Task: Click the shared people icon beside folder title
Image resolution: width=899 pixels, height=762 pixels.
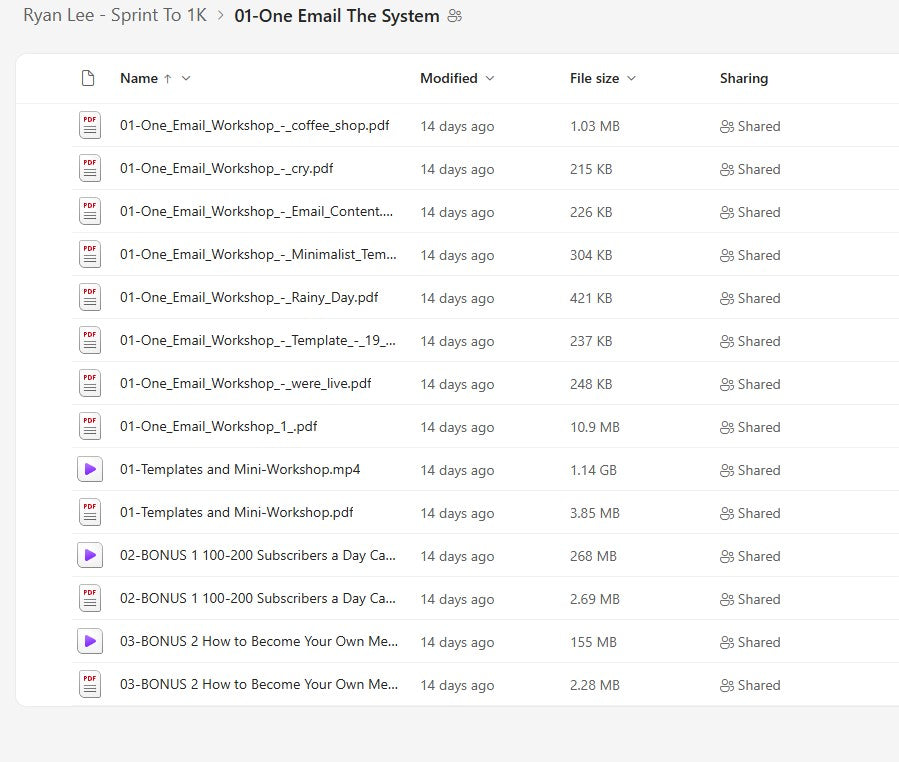Action: click(456, 16)
